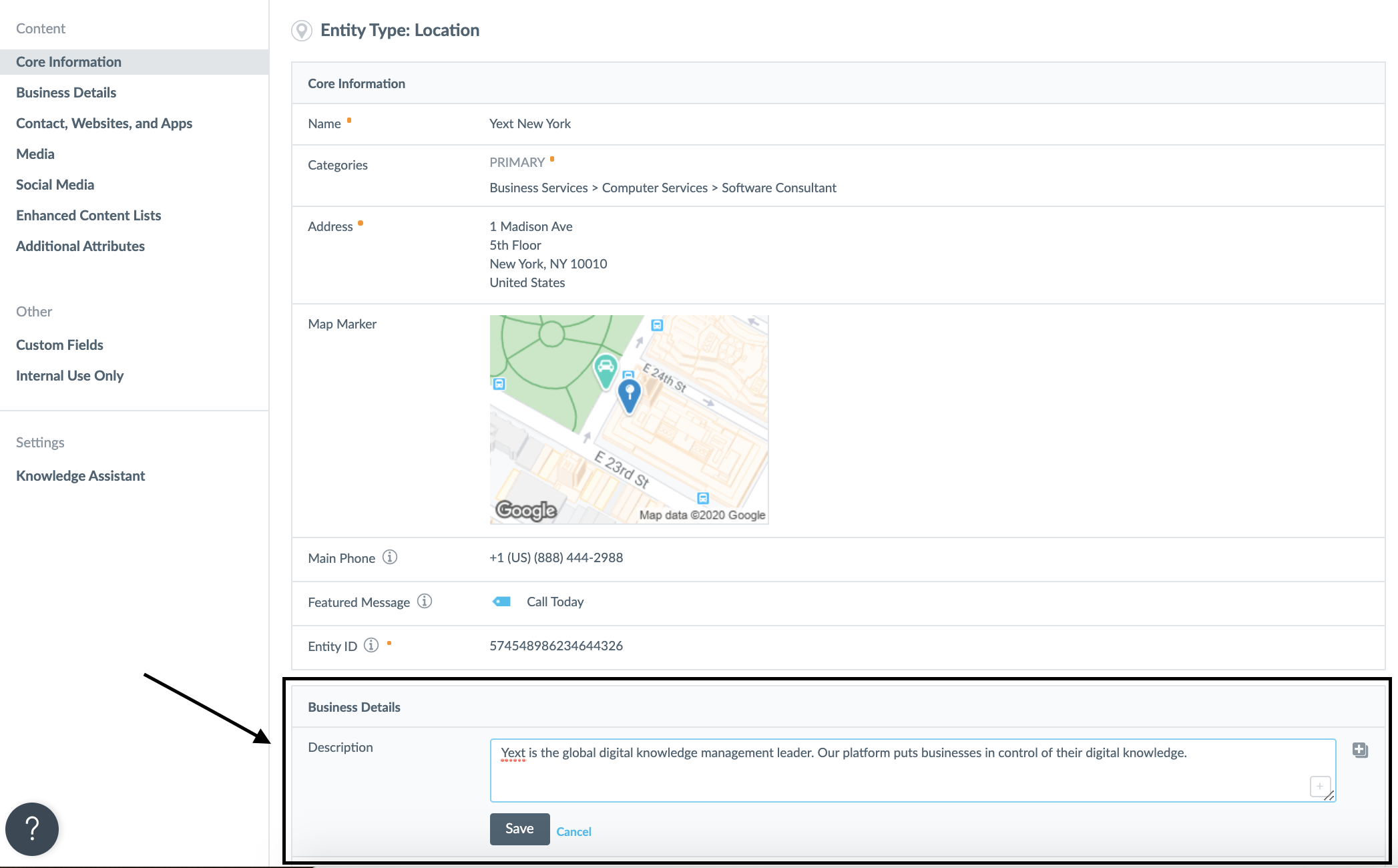Image resolution: width=1398 pixels, height=868 pixels.
Task: Open the Enhanced Content Lists section
Action: click(89, 215)
